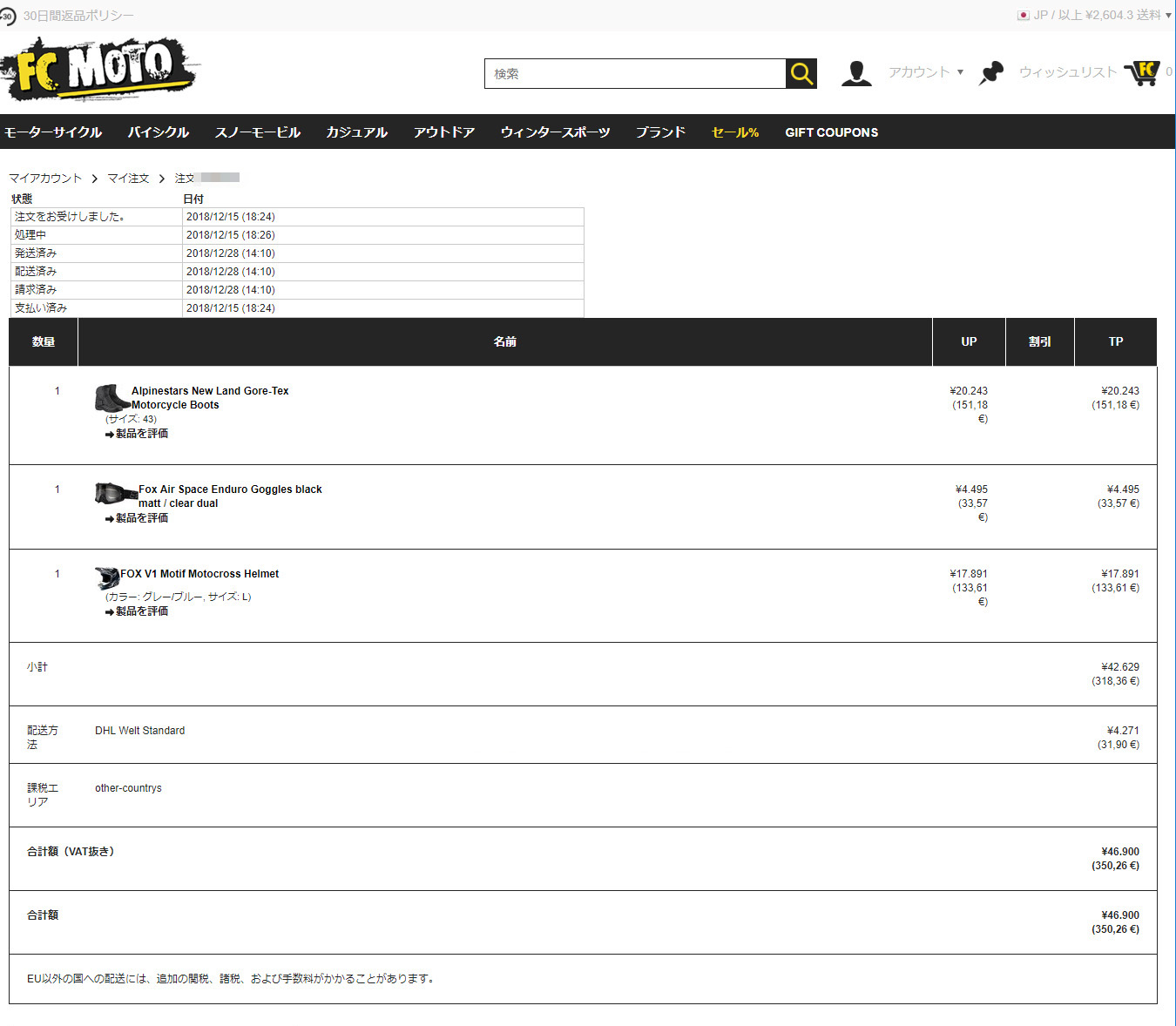Viewport: 1176px width, 1026px height.
Task: Click the 割引 column header
Action: (x=1040, y=342)
